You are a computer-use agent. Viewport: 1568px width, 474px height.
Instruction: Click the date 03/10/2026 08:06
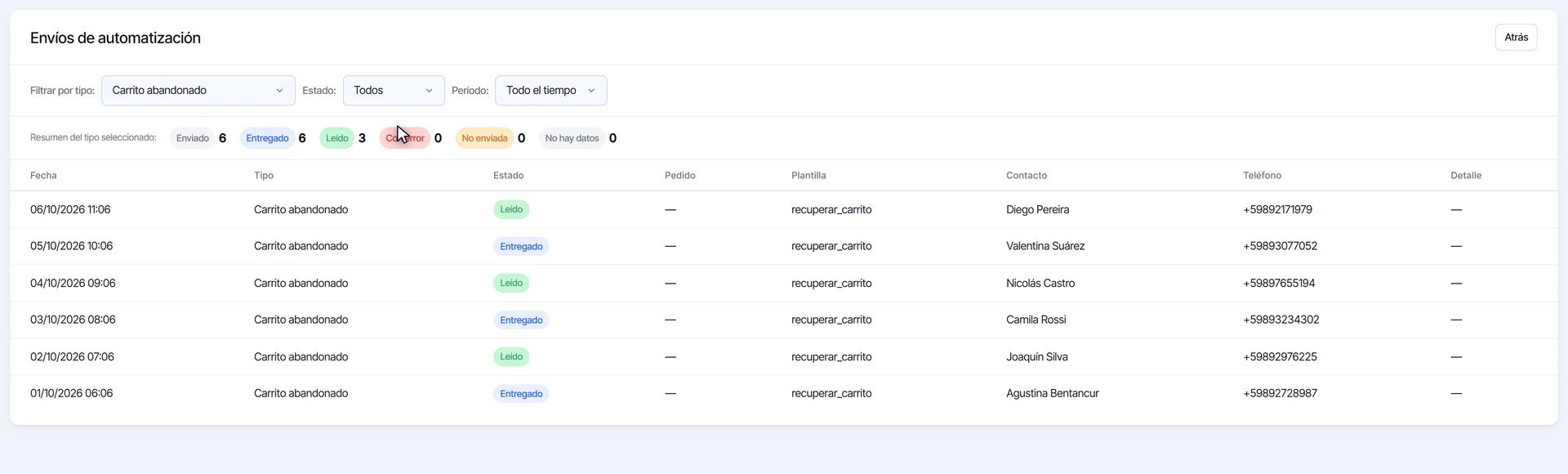tap(73, 320)
